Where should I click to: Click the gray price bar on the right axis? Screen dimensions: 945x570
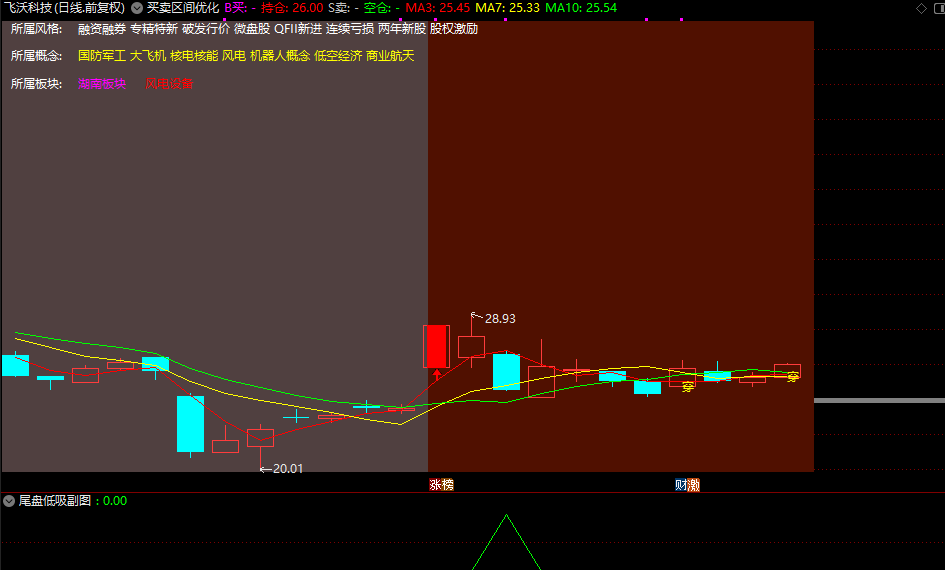[879, 400]
